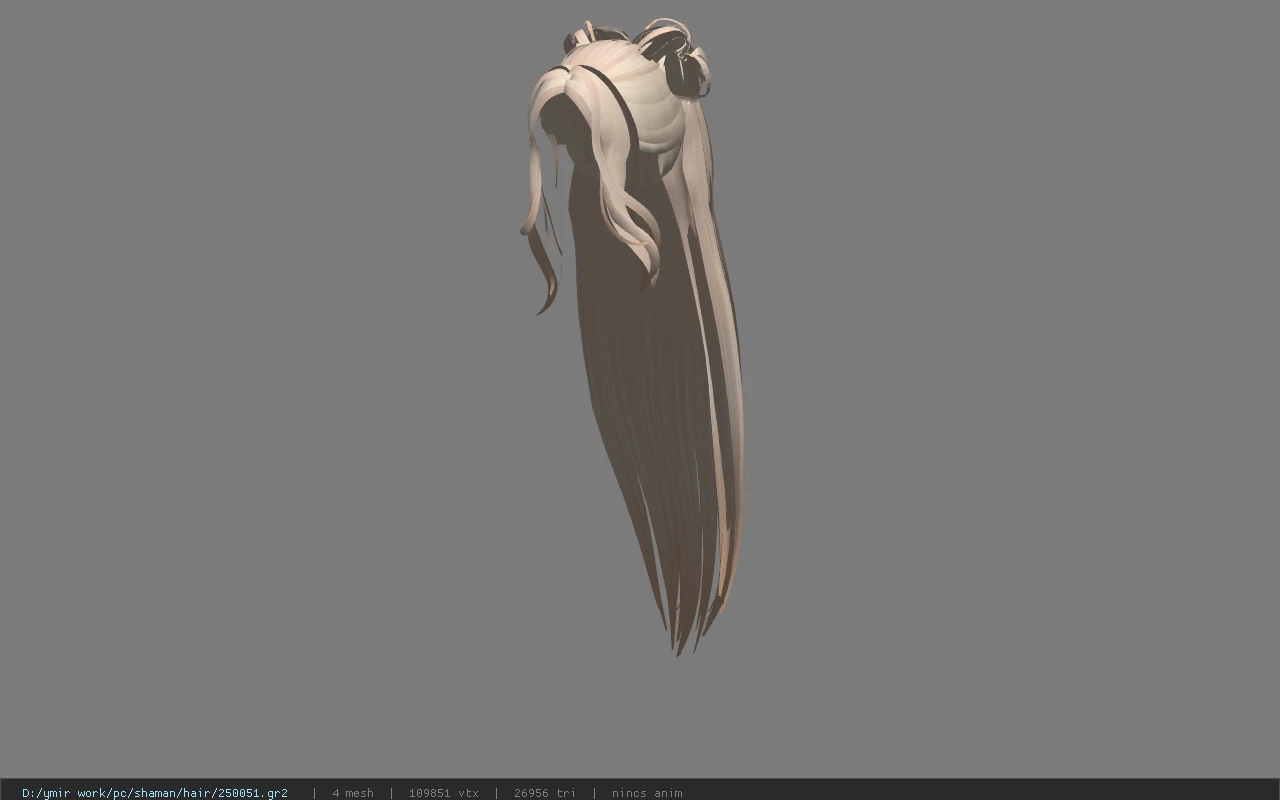1280x800 pixels.
Task: Click the file path D:/ymir work/pc/shaman/hair/250051.gr2
Action: point(155,793)
